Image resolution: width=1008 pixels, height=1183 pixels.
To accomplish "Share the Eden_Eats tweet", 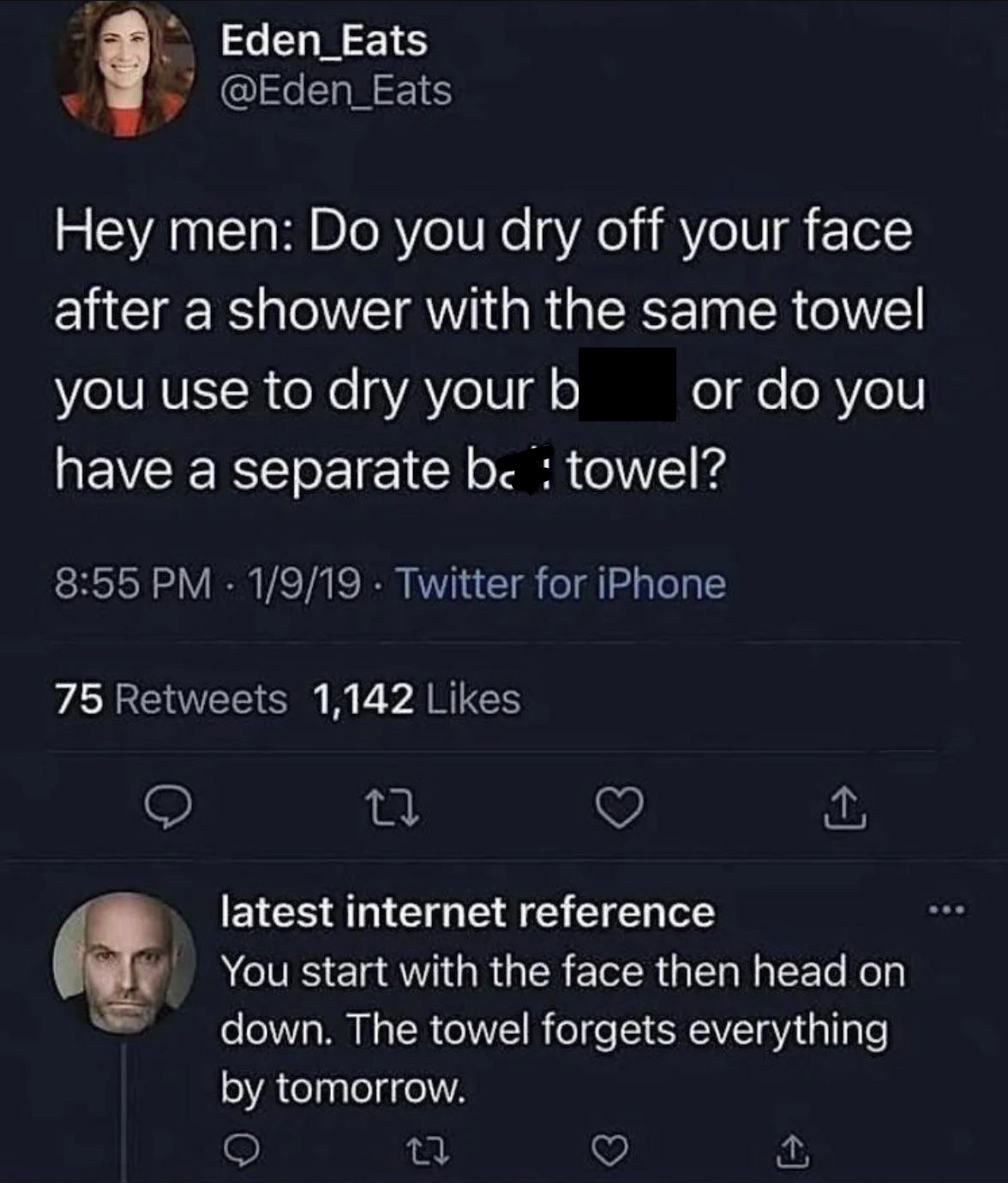I will point(846,808).
